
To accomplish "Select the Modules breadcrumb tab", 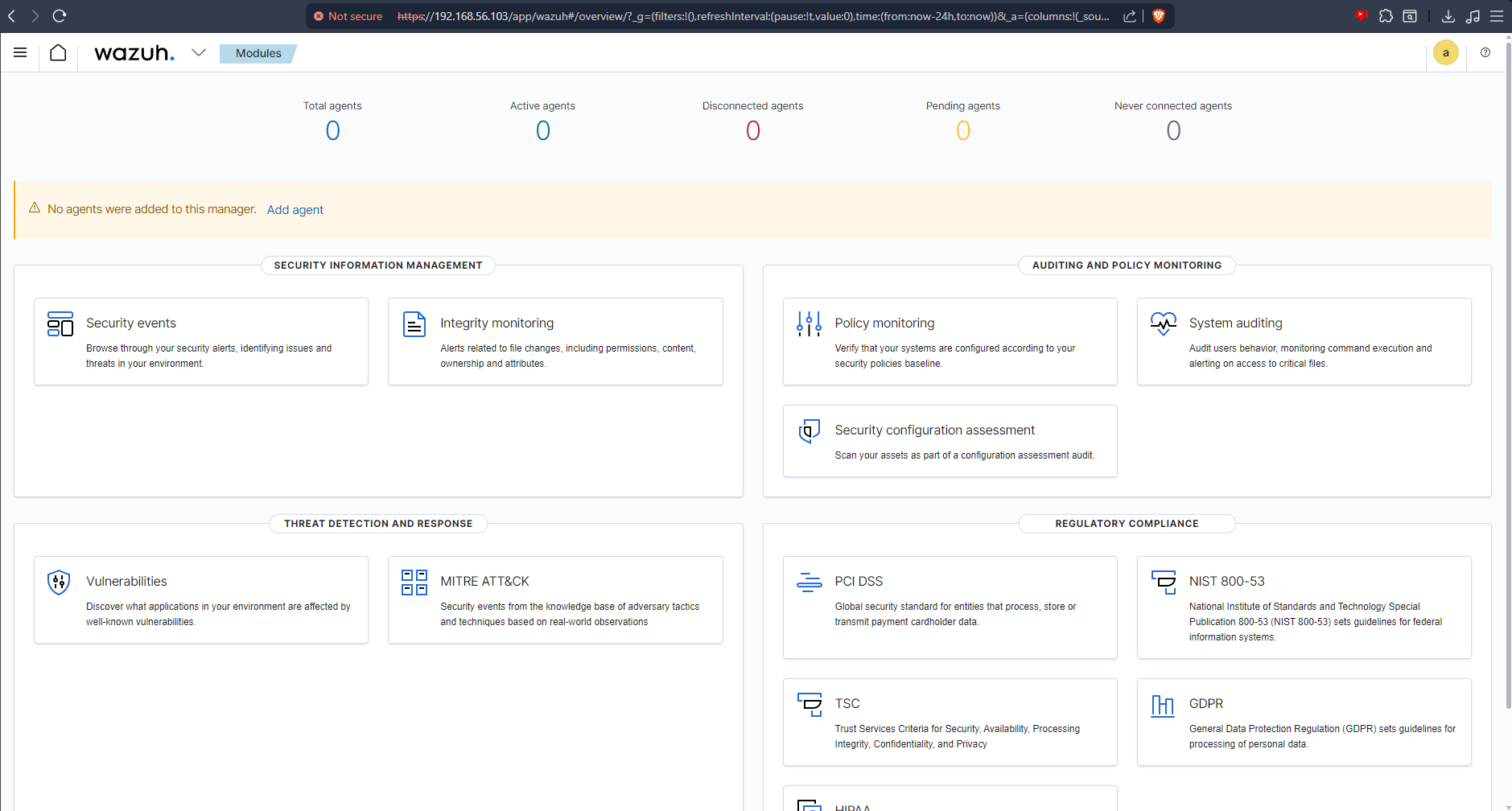I will [258, 53].
